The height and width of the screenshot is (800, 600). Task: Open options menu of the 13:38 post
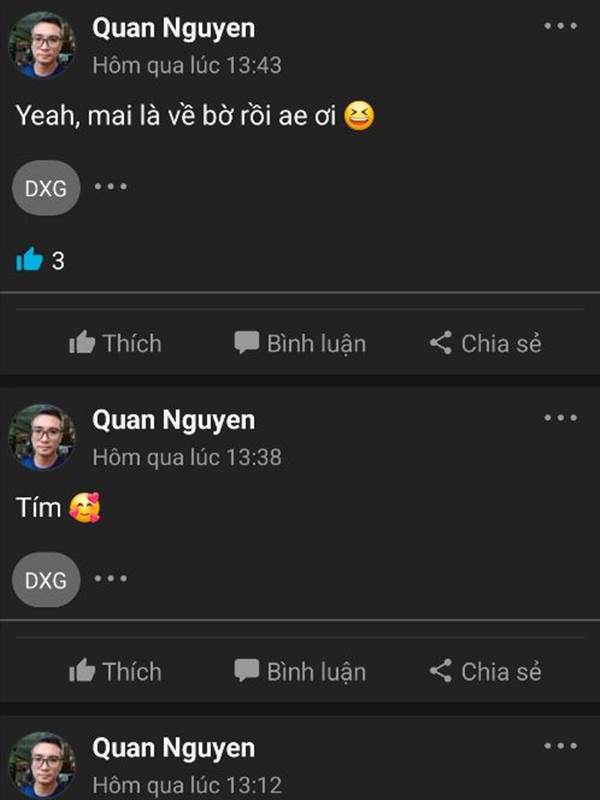click(x=560, y=418)
